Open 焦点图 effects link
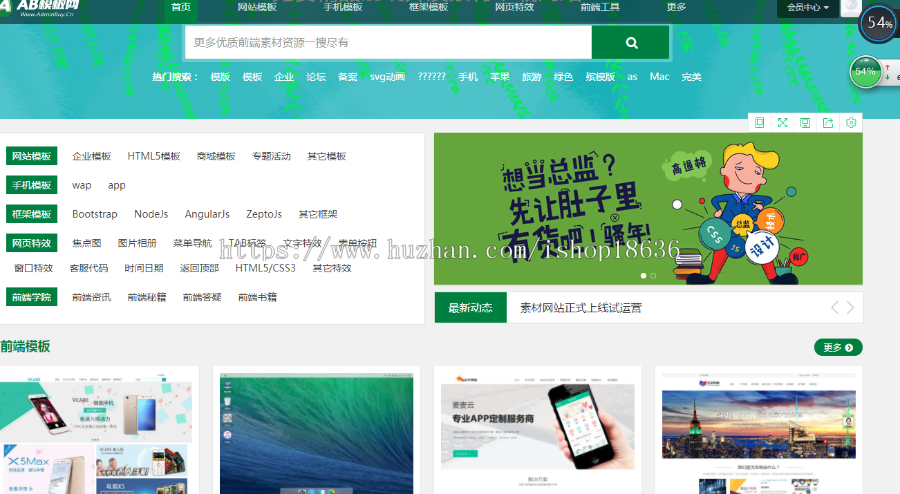This screenshot has width=900, height=494. [87, 243]
